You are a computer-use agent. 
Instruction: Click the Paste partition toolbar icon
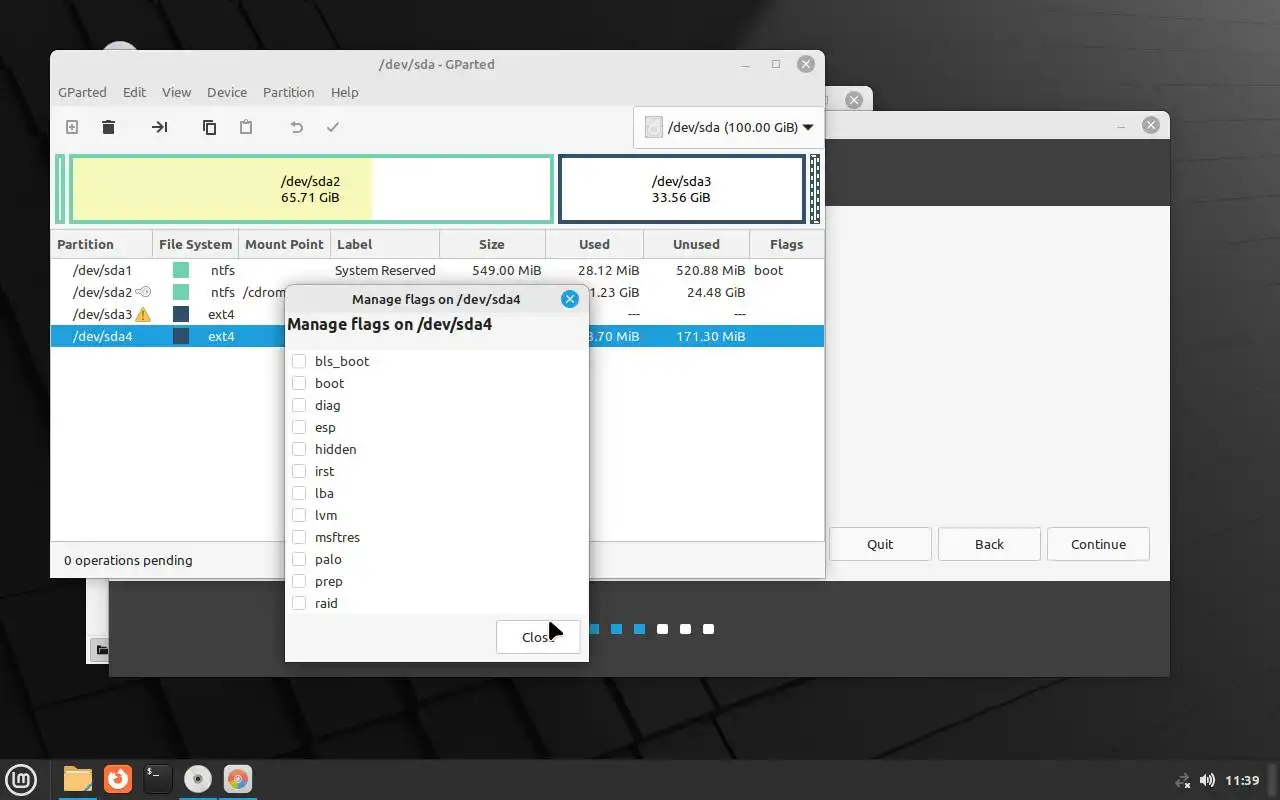click(x=246, y=127)
